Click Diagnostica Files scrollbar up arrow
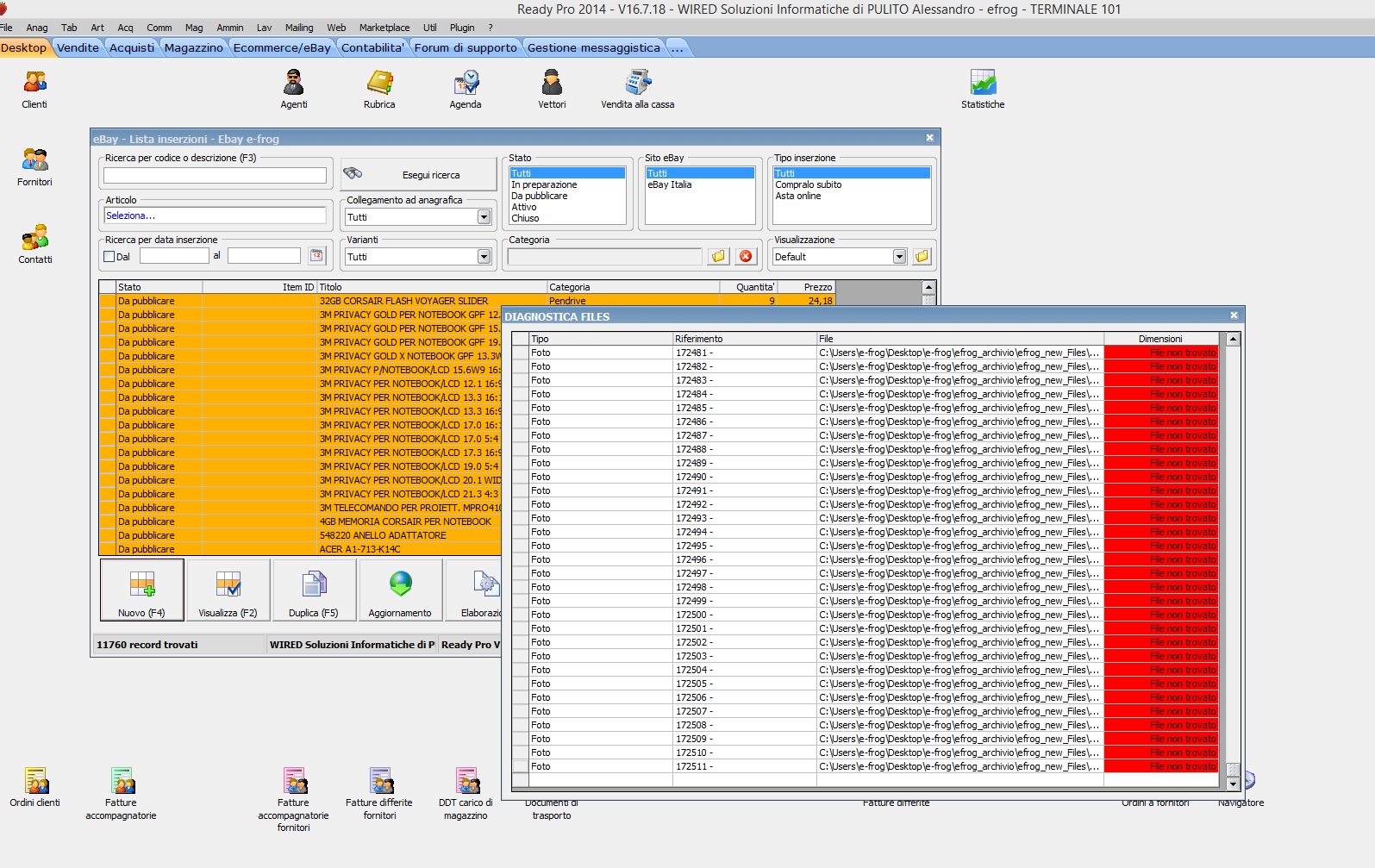Screen dimensions: 1375x868 point(1233,340)
